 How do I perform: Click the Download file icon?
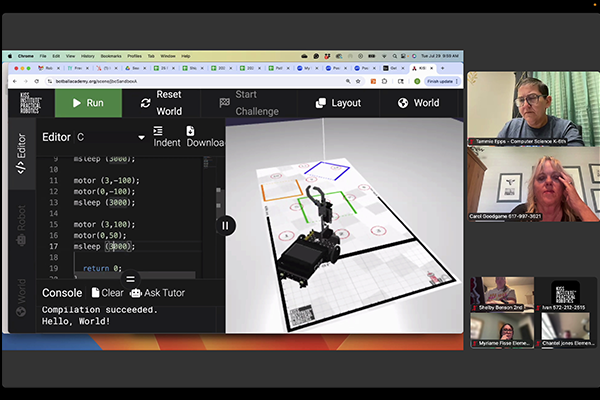[192, 130]
